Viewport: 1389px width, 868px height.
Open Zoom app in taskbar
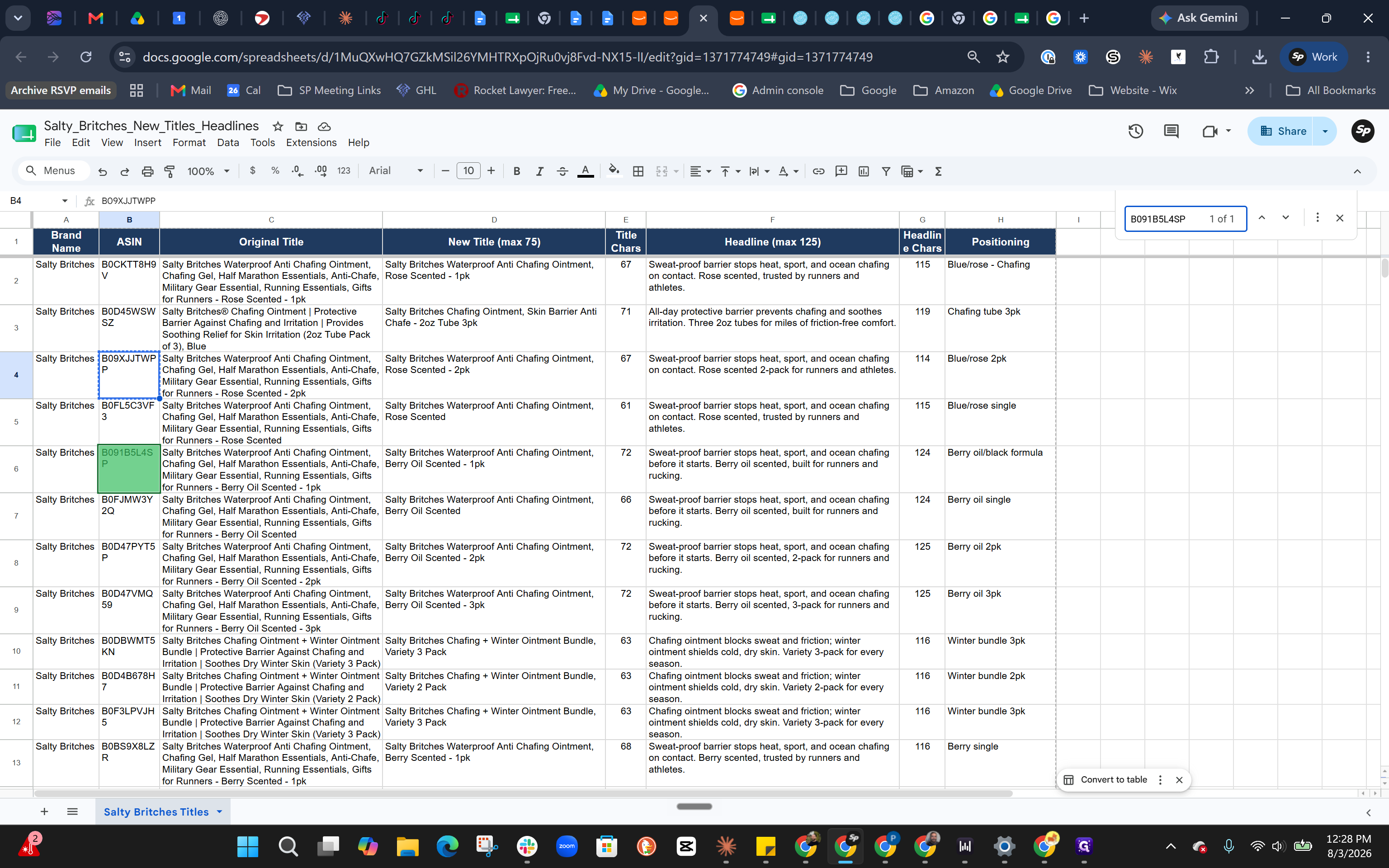[567, 846]
